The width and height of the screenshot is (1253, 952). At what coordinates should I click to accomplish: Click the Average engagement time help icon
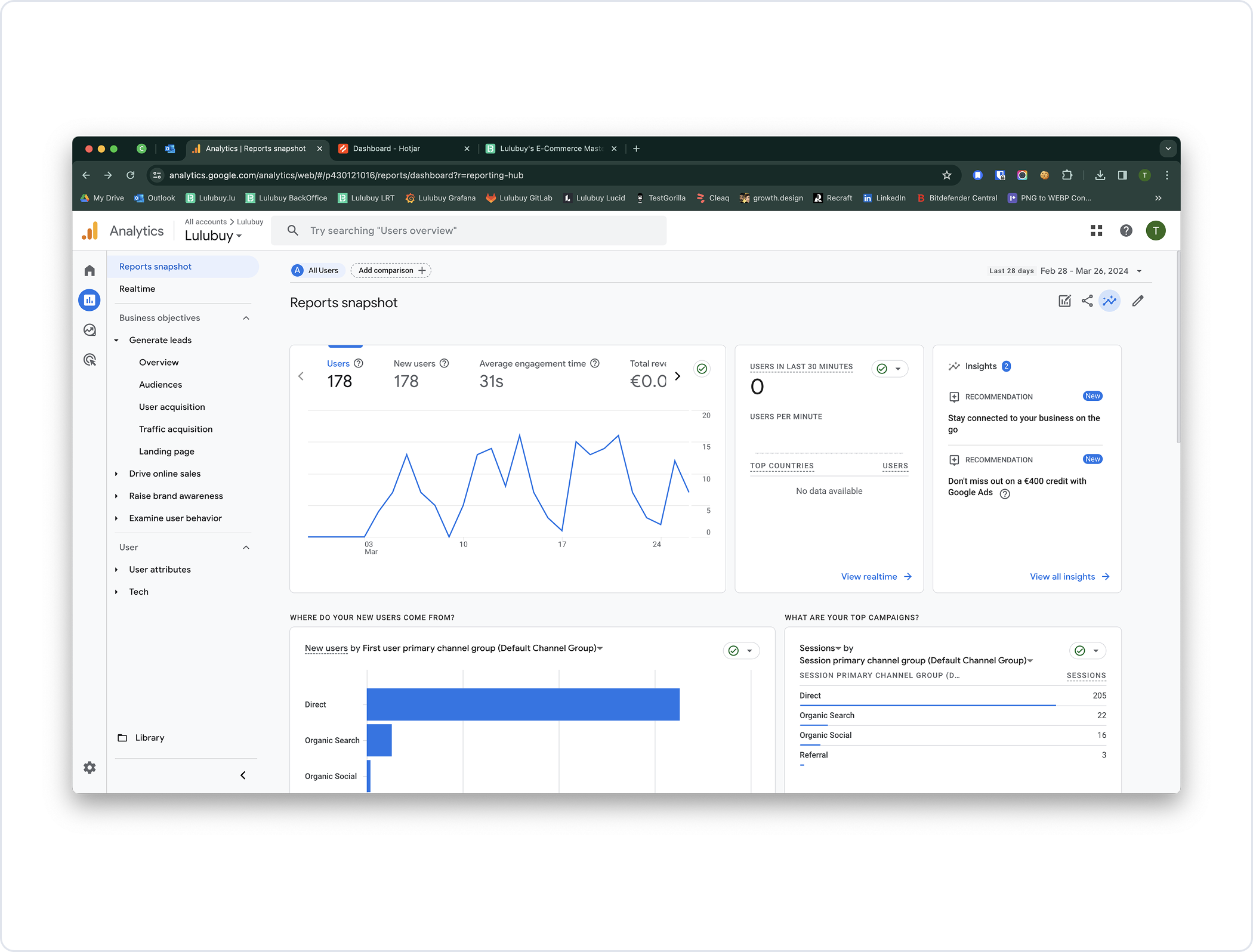(595, 363)
